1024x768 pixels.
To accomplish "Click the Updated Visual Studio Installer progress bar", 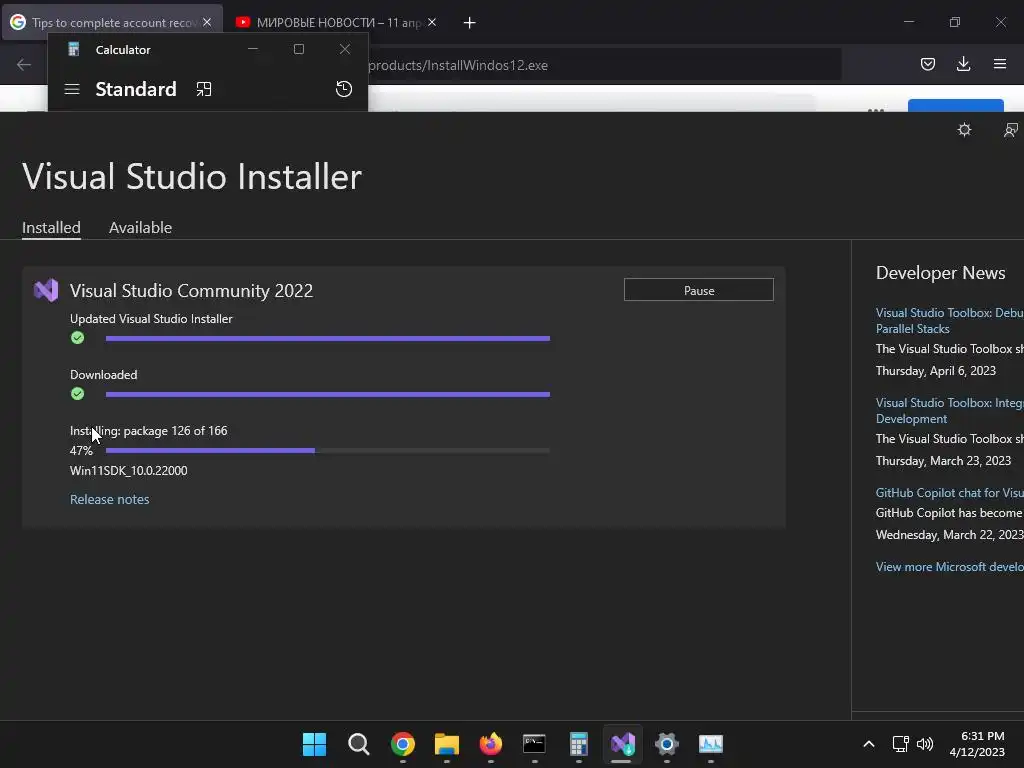I will click(328, 338).
